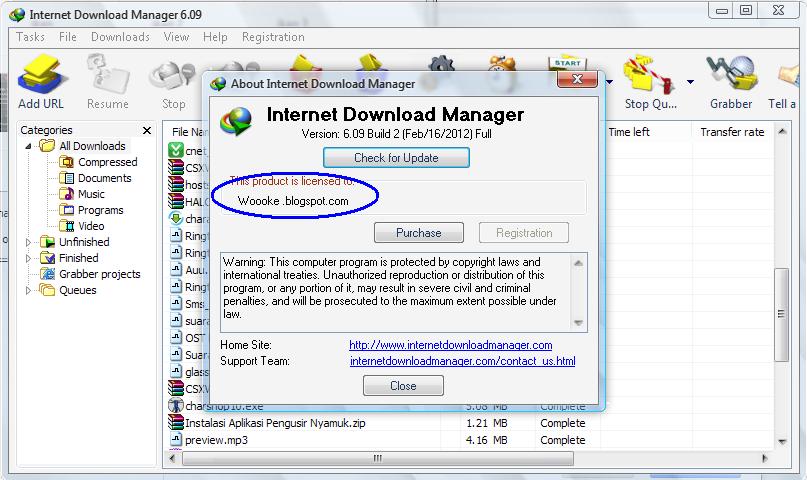
Task: Open the Grabber tool icon
Action: pyautogui.click(x=731, y=75)
